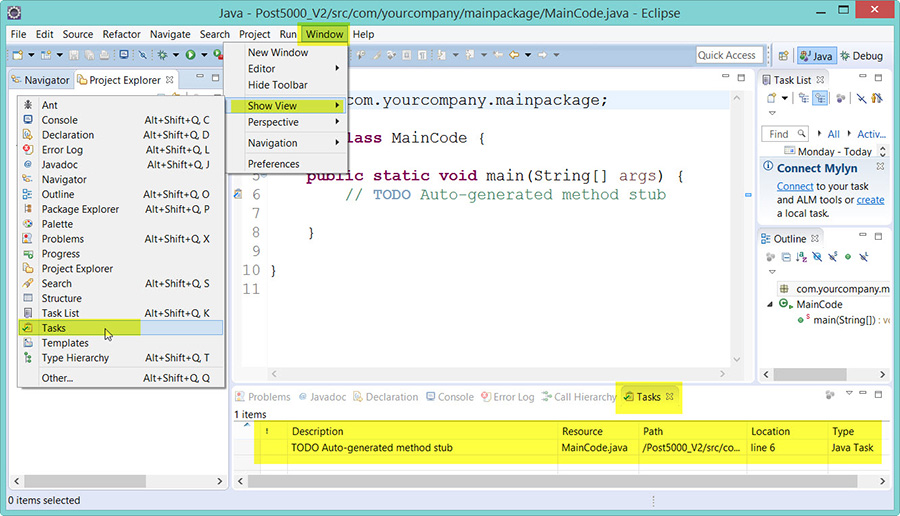900x516 pixels.
Task: Click the Debug bug icon in main toolbar
Action: pyautogui.click(x=162, y=55)
